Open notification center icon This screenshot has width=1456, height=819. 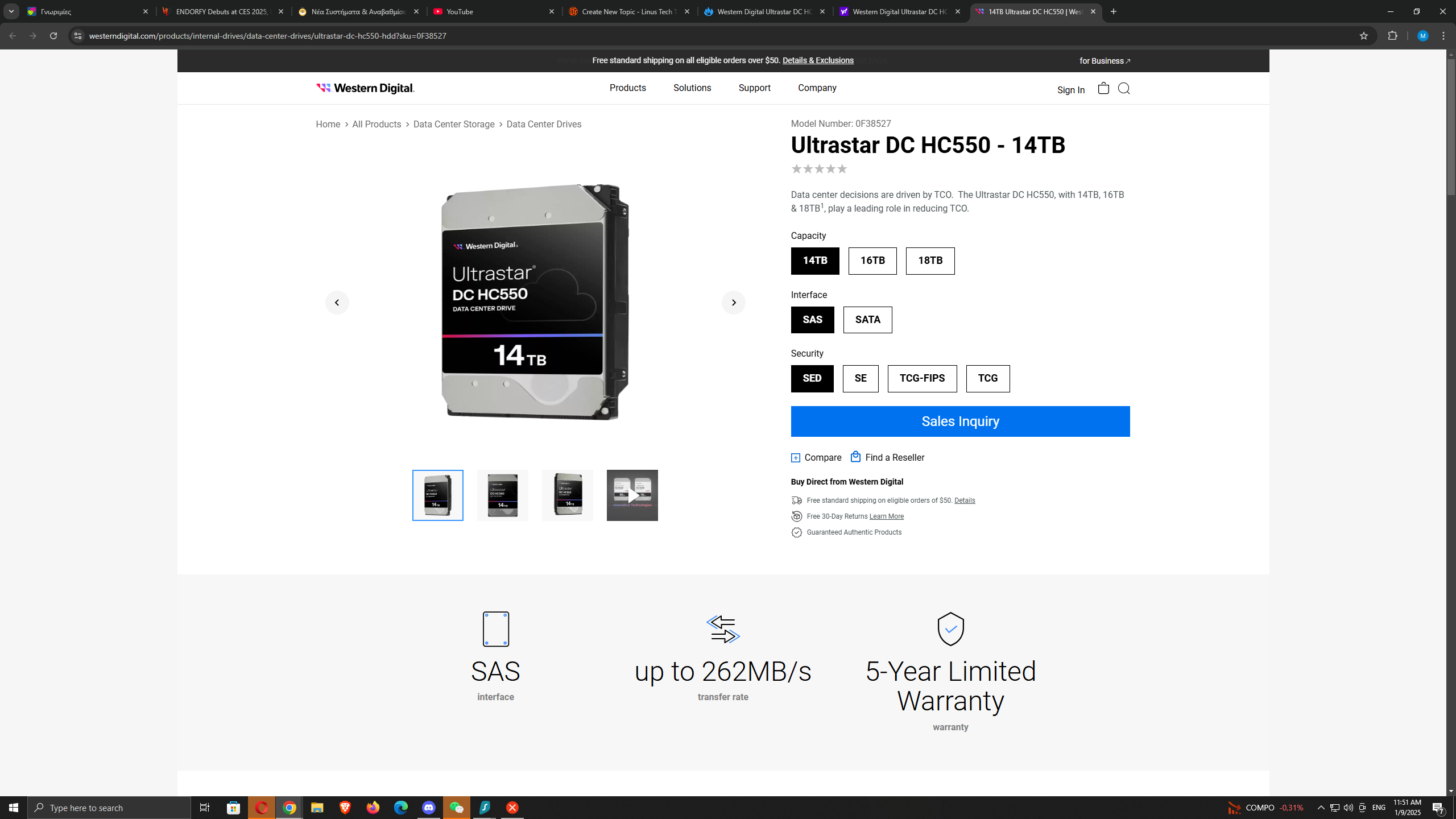[1438, 808]
